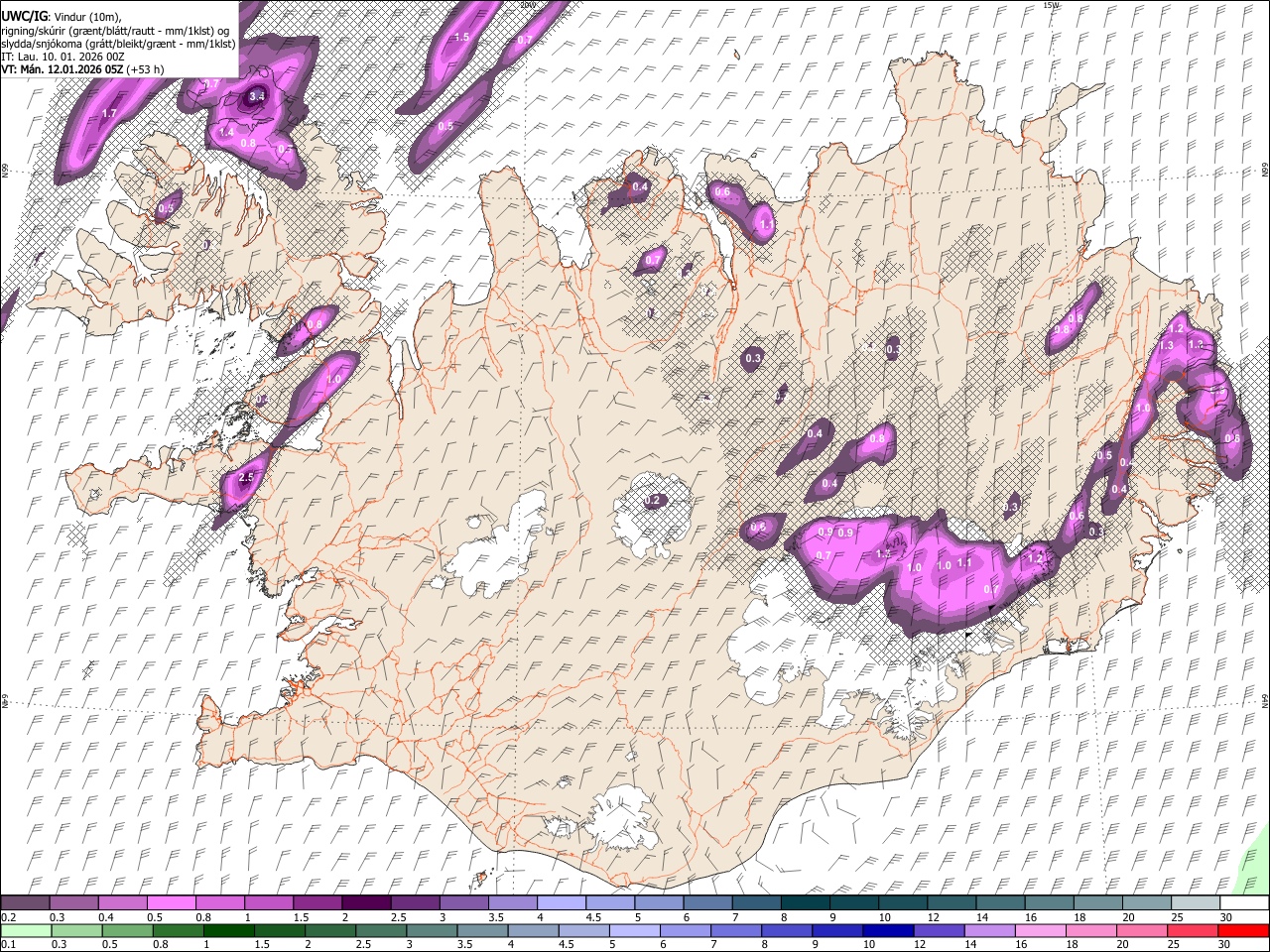Click the 0.1 label in the lower legend row
This screenshot has width=1270, height=952.
pos(7,944)
